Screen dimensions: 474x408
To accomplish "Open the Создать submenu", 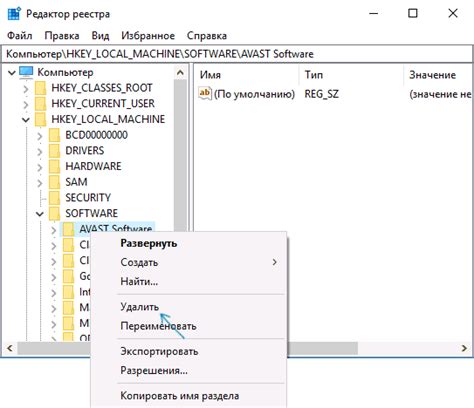I will (188, 262).
